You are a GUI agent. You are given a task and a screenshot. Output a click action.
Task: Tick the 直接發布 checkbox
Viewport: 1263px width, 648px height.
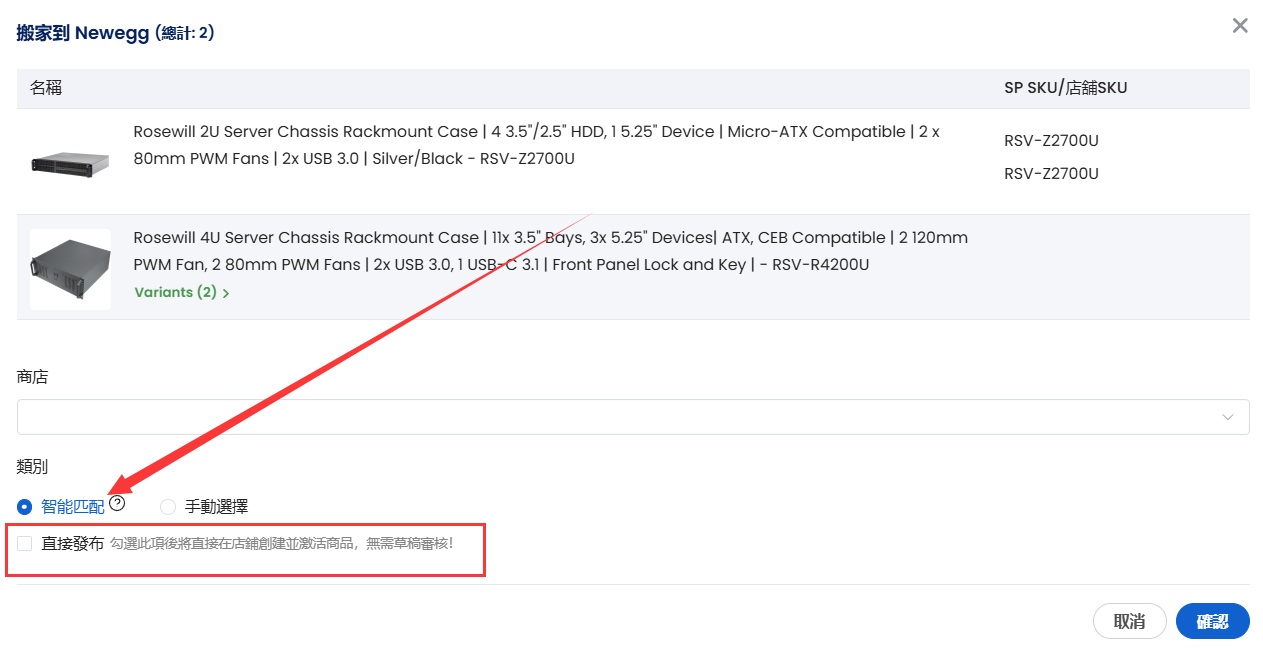[x=25, y=543]
